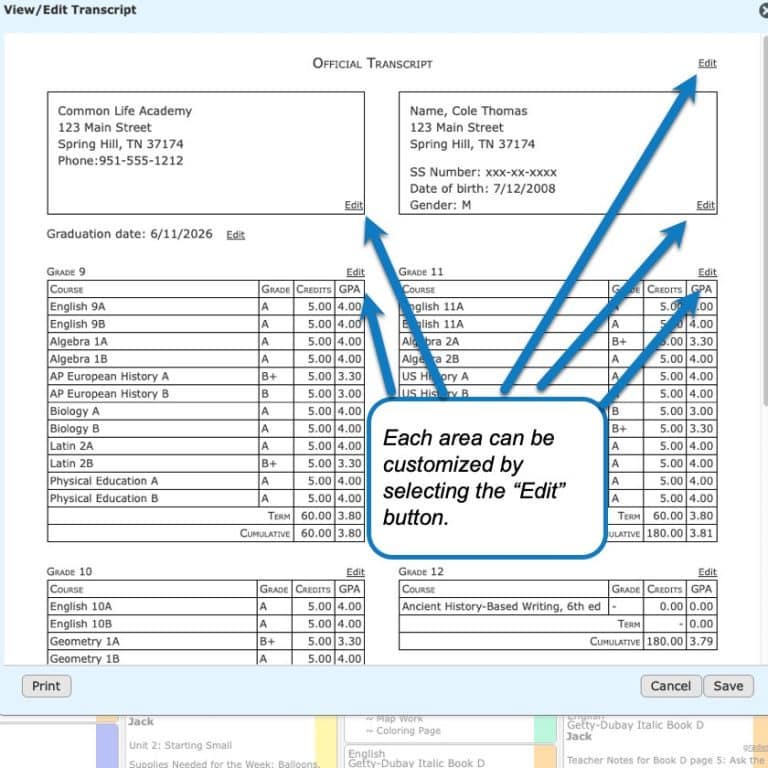The height and width of the screenshot is (768, 768).
Task: Select the English 10A course cell
Action: (x=152, y=606)
